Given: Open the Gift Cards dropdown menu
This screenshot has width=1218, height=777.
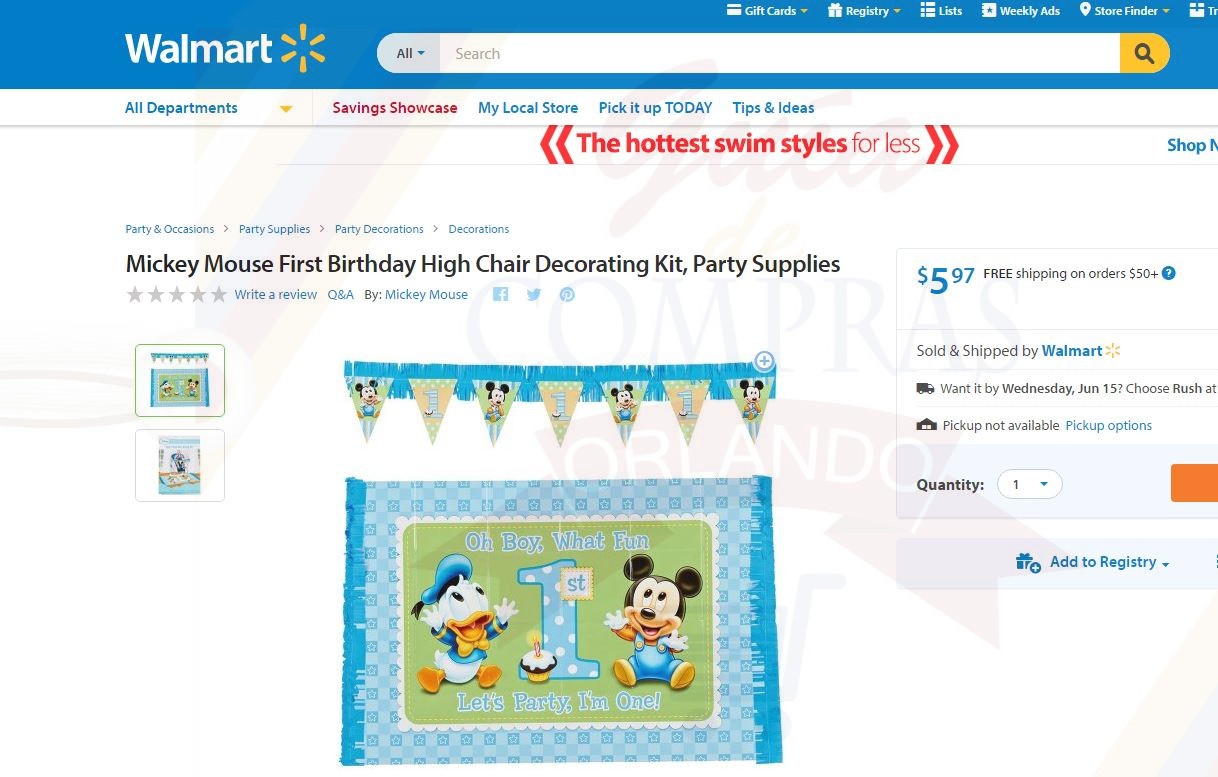Looking at the screenshot, I should point(769,11).
